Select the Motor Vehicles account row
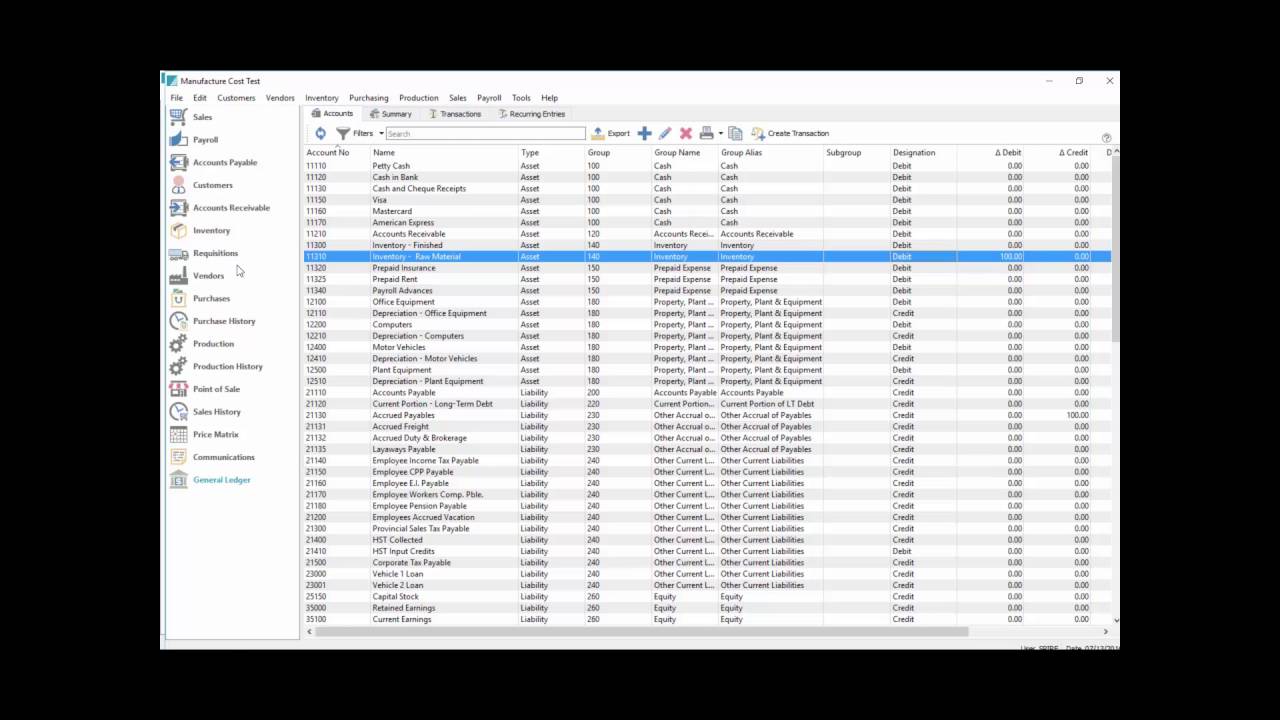This screenshot has height=720, width=1280. click(x=707, y=347)
